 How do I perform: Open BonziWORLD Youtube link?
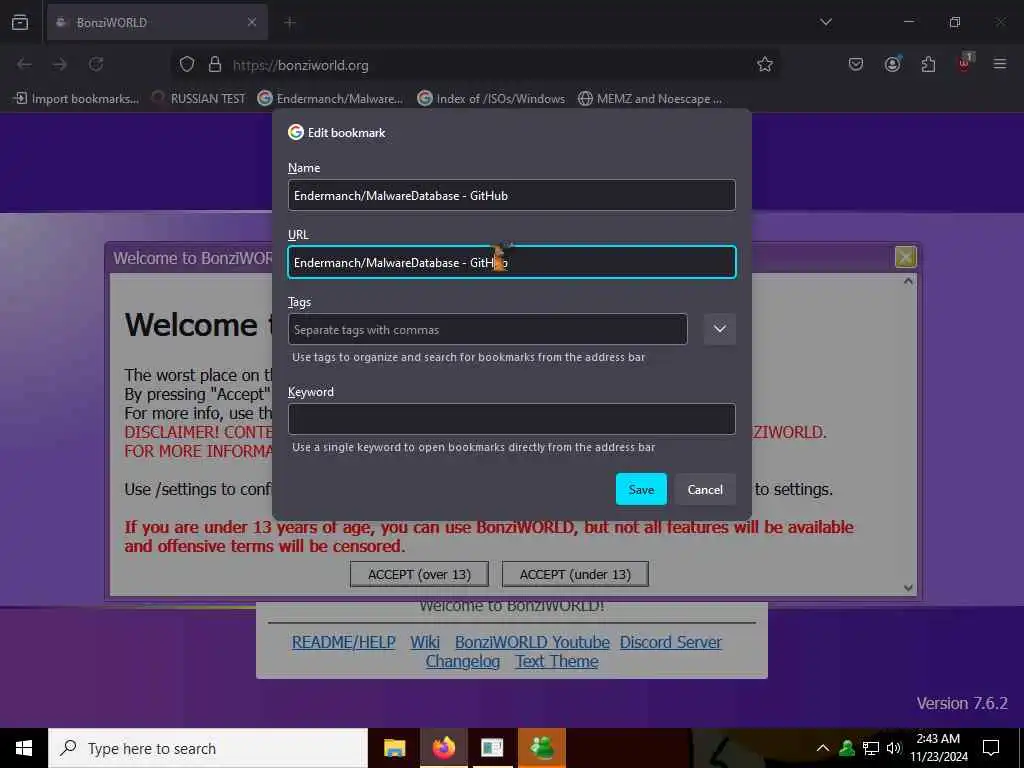coord(532,642)
